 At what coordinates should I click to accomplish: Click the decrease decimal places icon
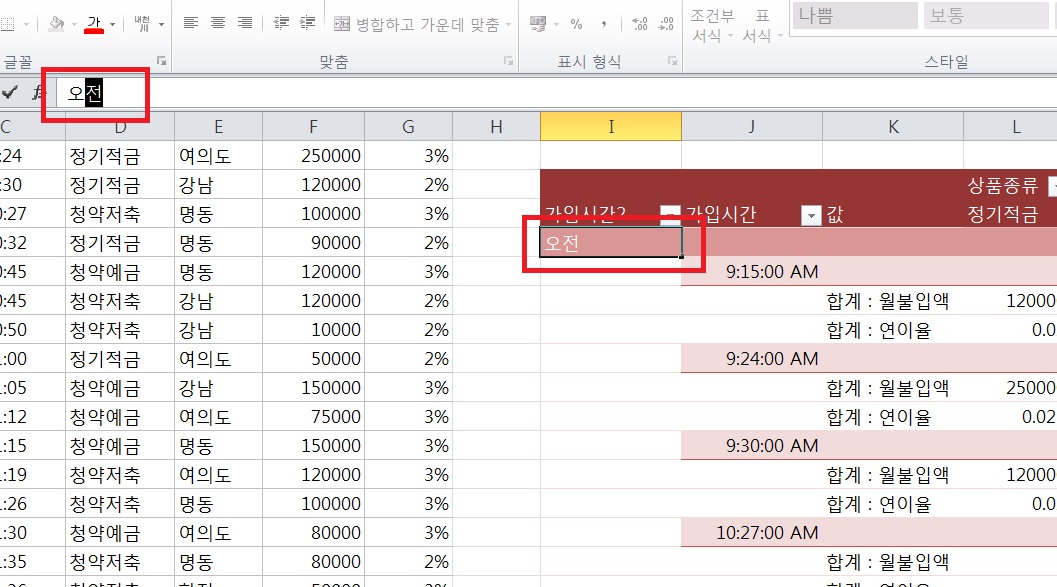[x=664, y=23]
